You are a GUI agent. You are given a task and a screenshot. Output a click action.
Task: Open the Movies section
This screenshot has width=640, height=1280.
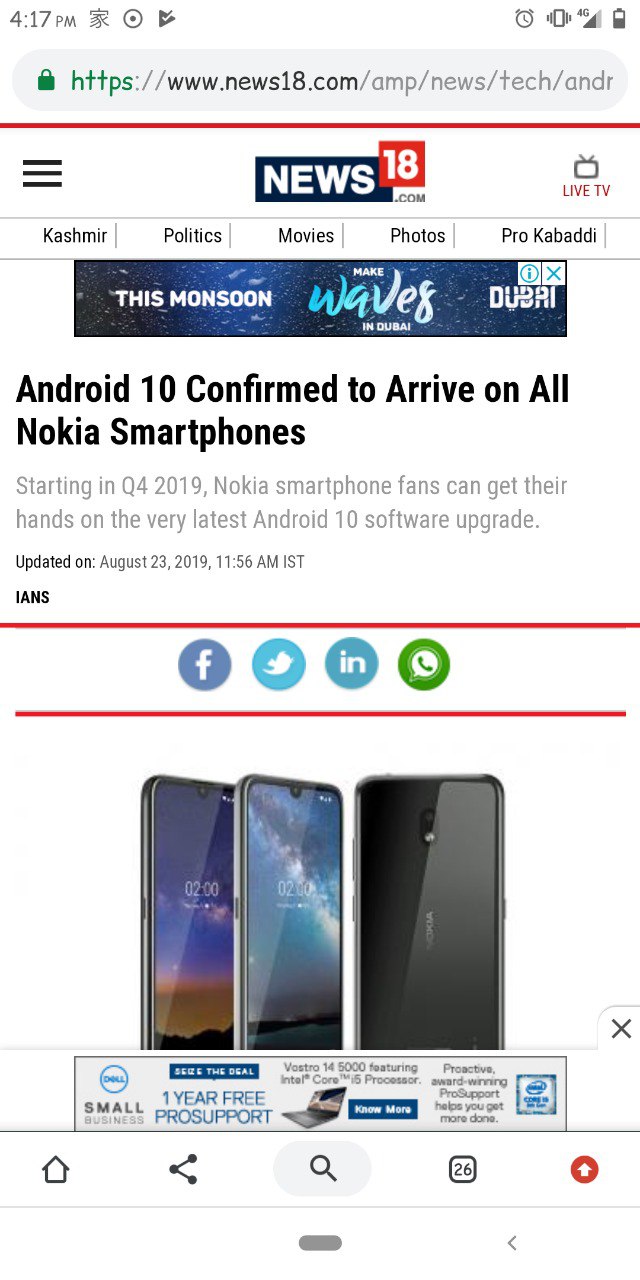[x=306, y=236]
